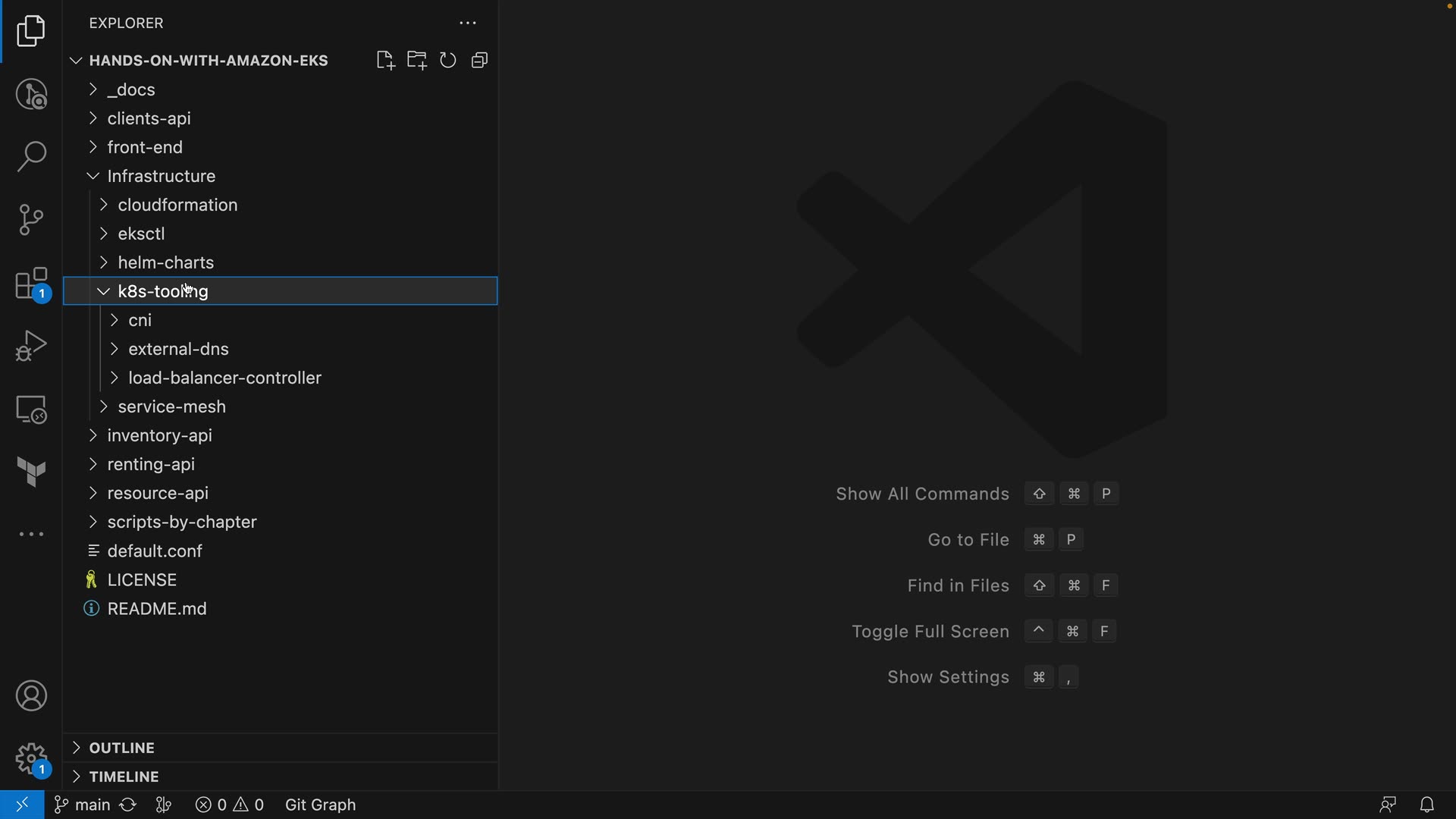Collapse the Infrastructure folder
The image size is (1456, 819).
tap(161, 176)
